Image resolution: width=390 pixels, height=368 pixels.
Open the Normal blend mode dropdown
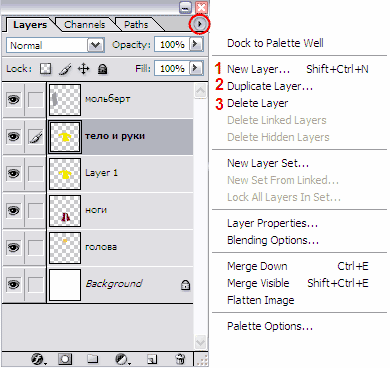(x=55, y=45)
